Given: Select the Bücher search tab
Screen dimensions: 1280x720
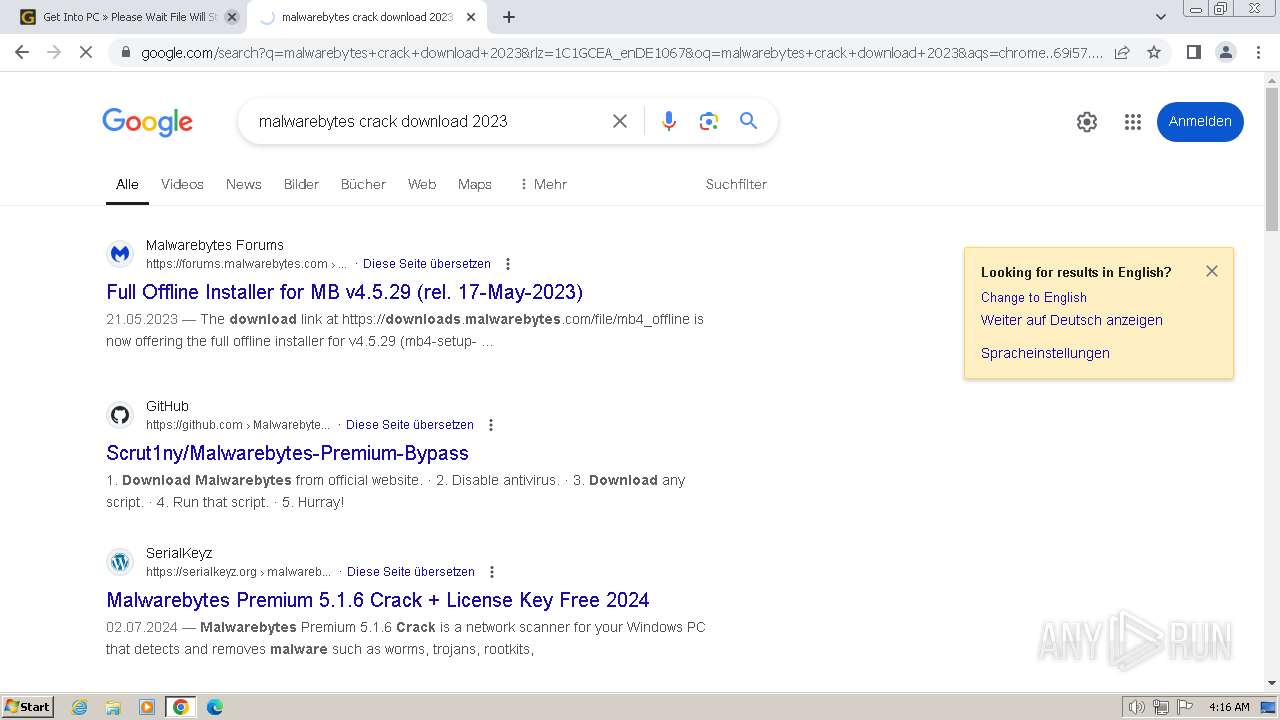Looking at the screenshot, I should pyautogui.click(x=363, y=184).
